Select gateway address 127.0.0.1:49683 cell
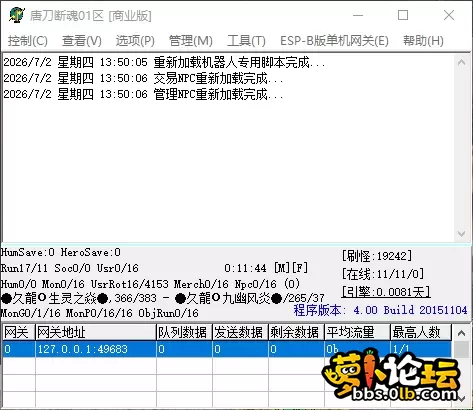 click(x=96, y=349)
